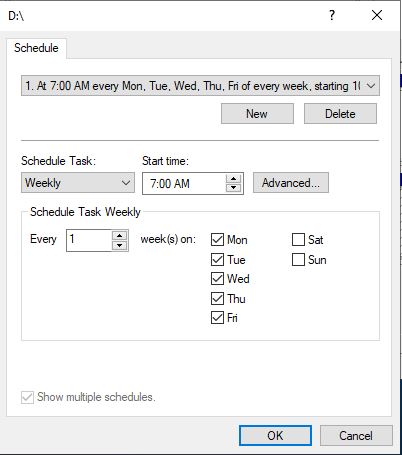Increase start time with up arrow
This screenshot has height=455, width=402.
tap(233, 179)
